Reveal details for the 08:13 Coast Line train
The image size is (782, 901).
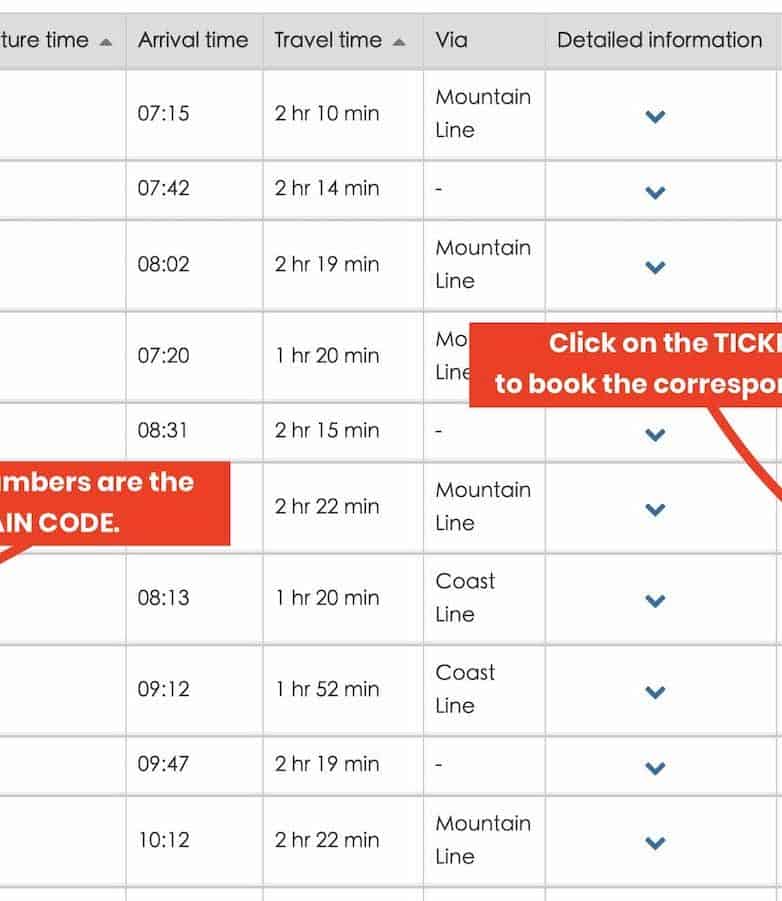click(655, 600)
